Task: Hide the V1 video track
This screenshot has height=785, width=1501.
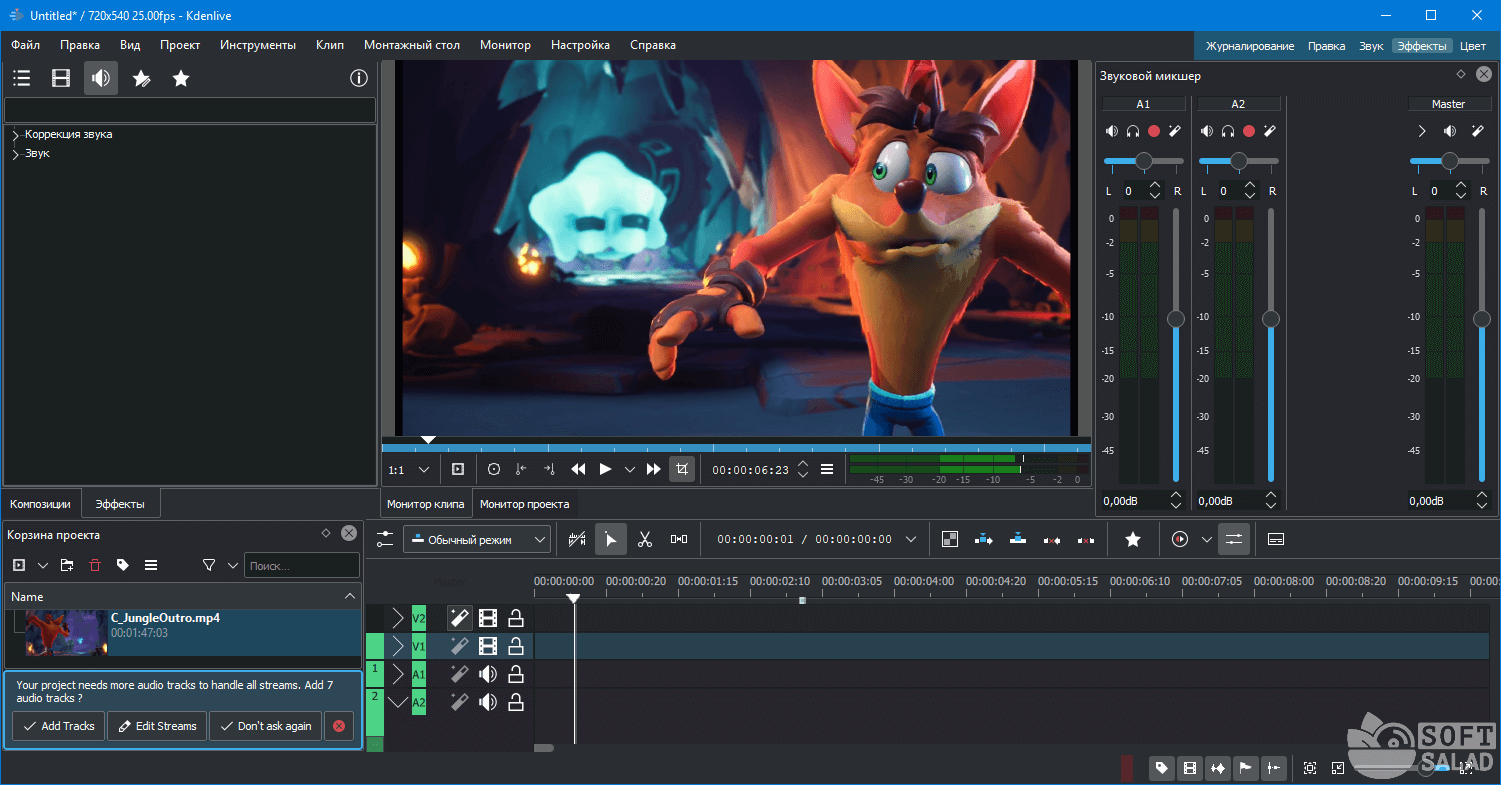Action: pos(488,646)
